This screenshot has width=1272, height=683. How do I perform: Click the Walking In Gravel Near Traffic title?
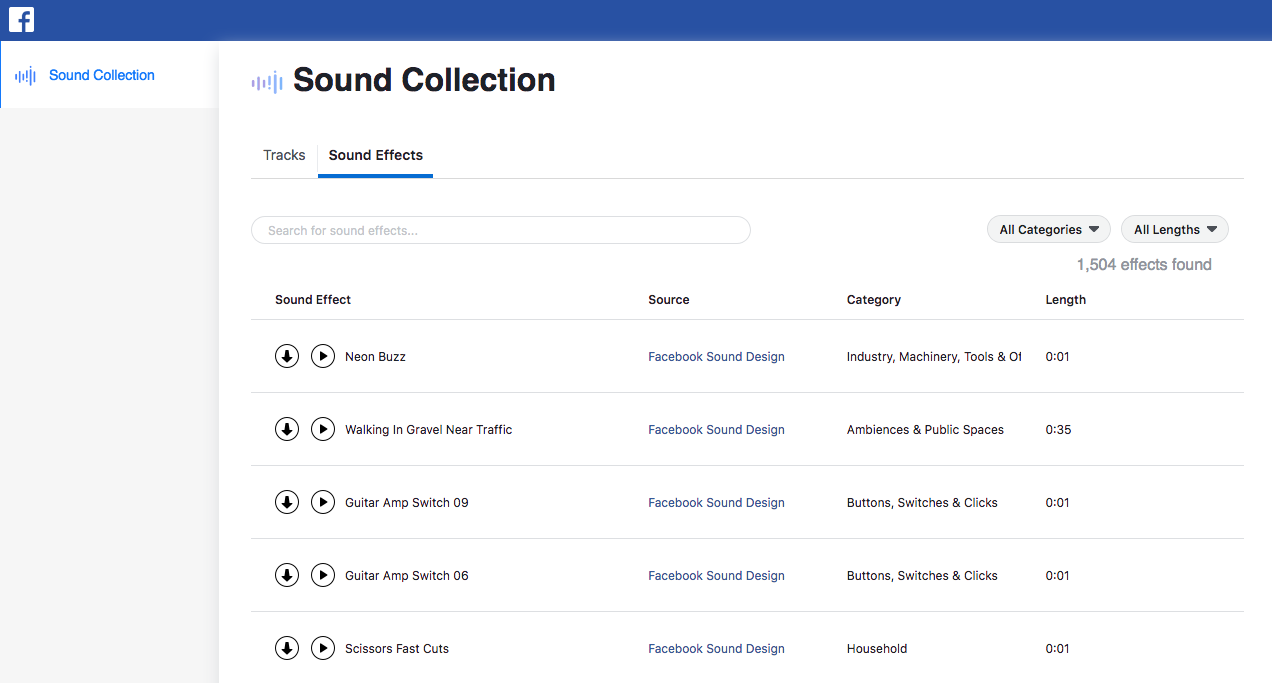coord(428,430)
